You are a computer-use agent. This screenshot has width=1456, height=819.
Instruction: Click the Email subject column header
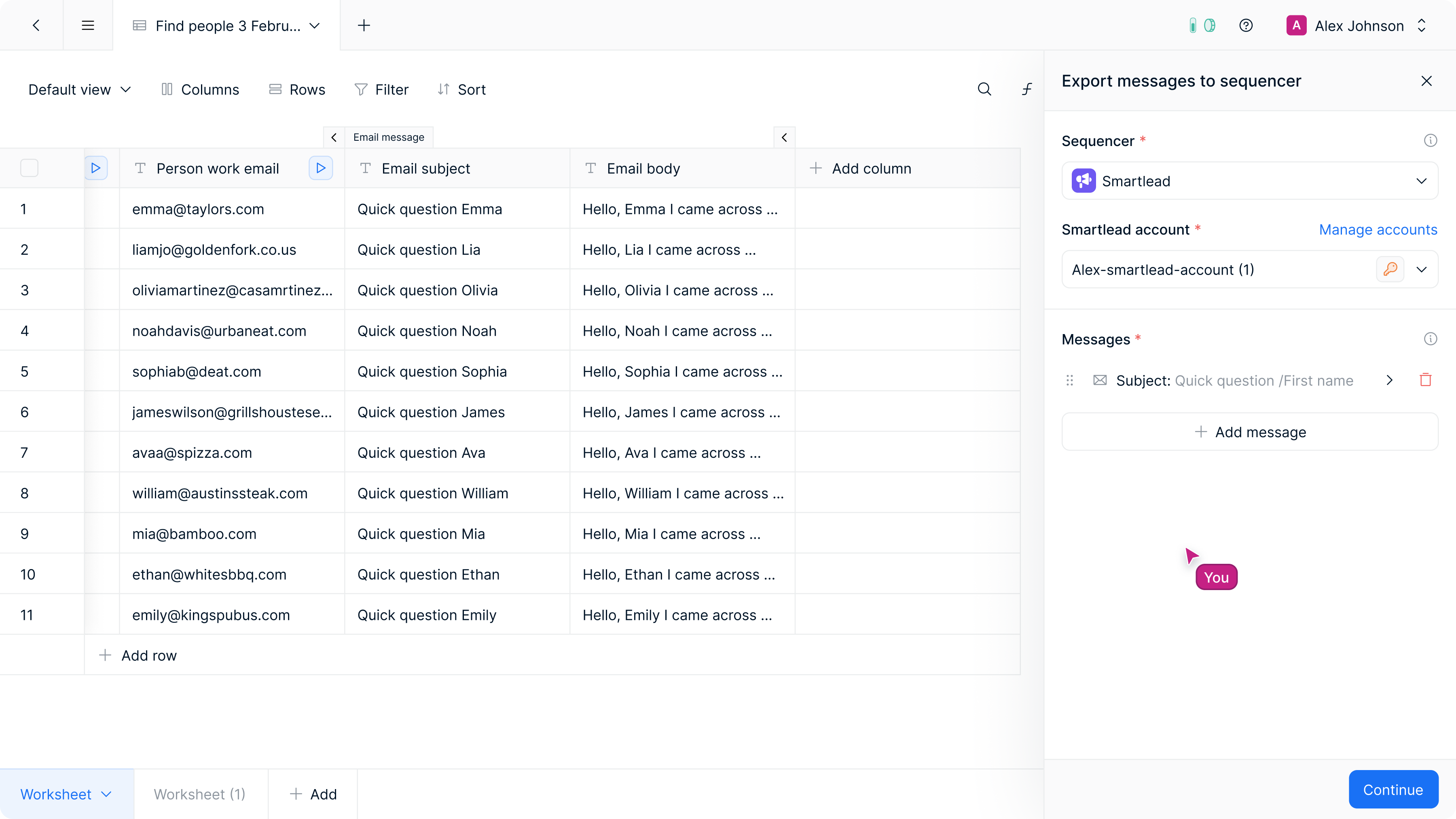(457, 168)
